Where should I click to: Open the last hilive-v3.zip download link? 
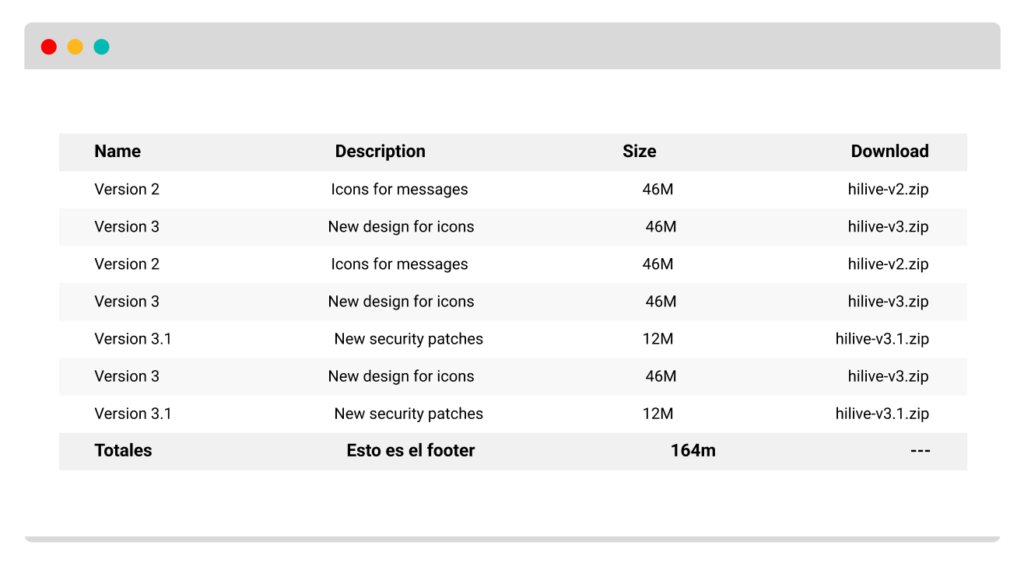[888, 376]
